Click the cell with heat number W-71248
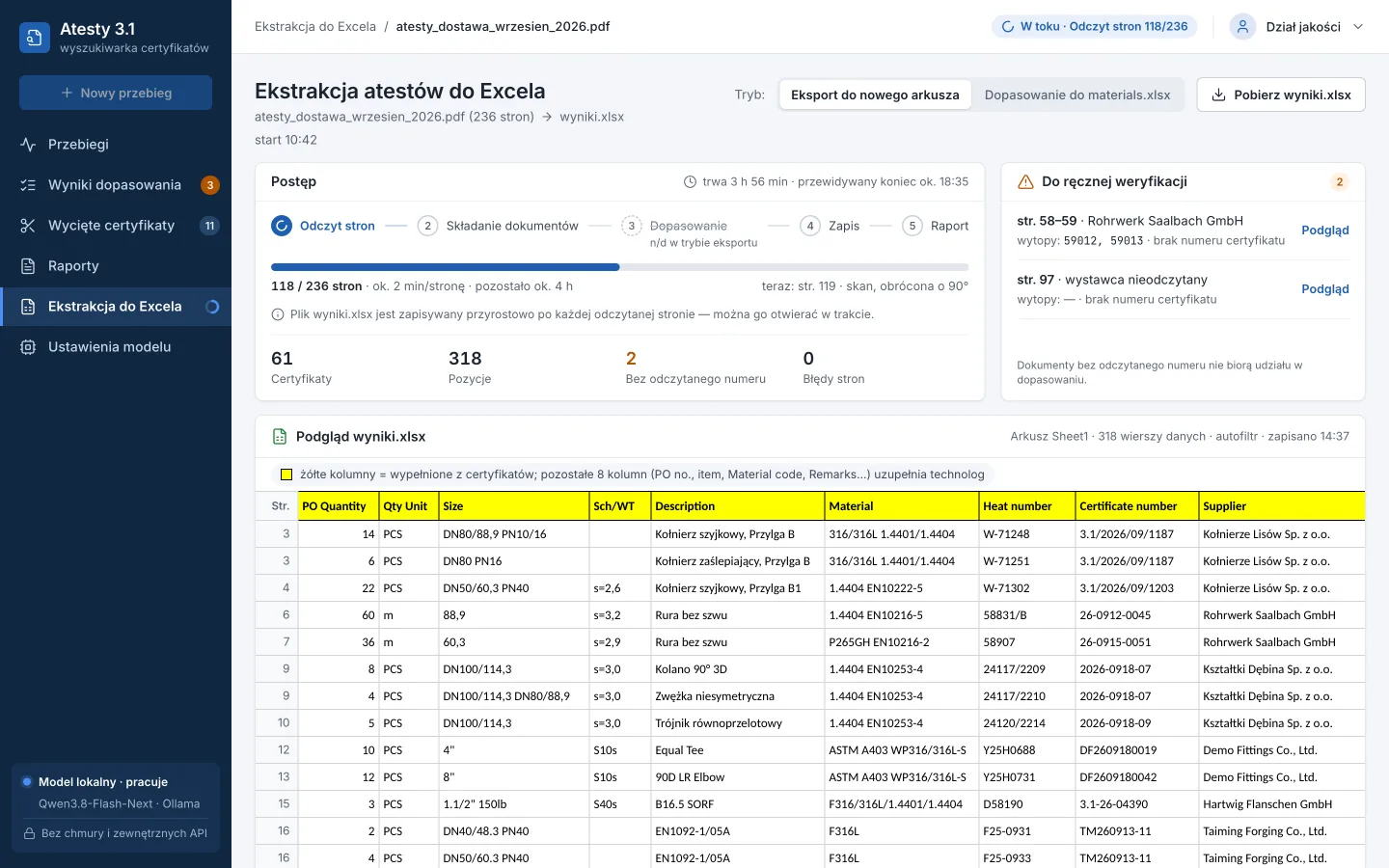 (1026, 534)
